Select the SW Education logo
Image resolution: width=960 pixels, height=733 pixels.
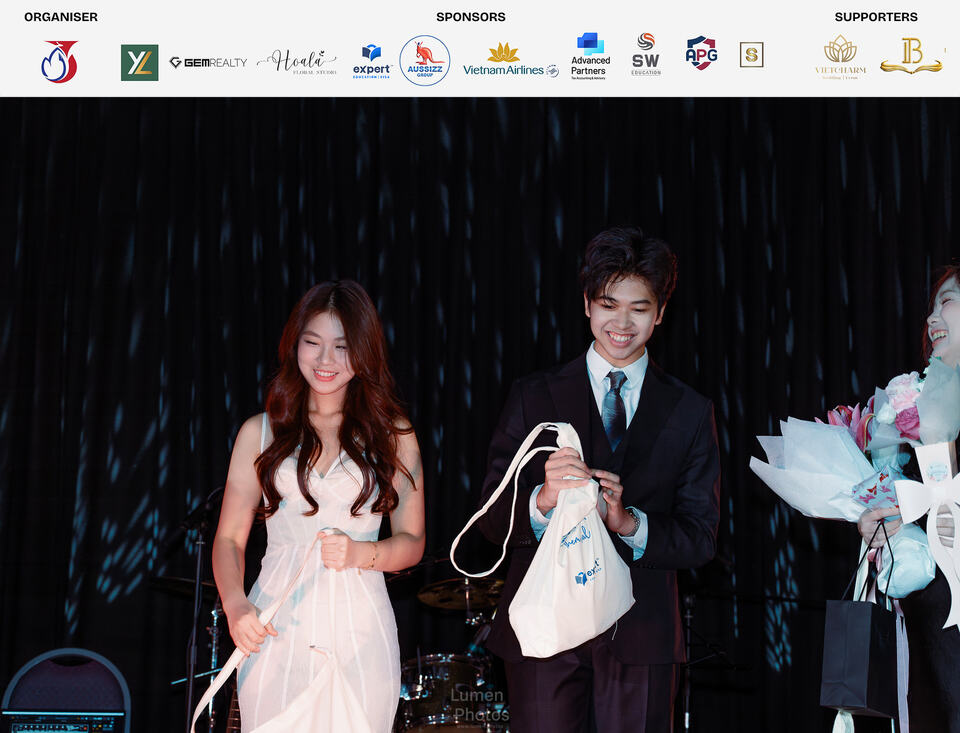click(x=646, y=55)
